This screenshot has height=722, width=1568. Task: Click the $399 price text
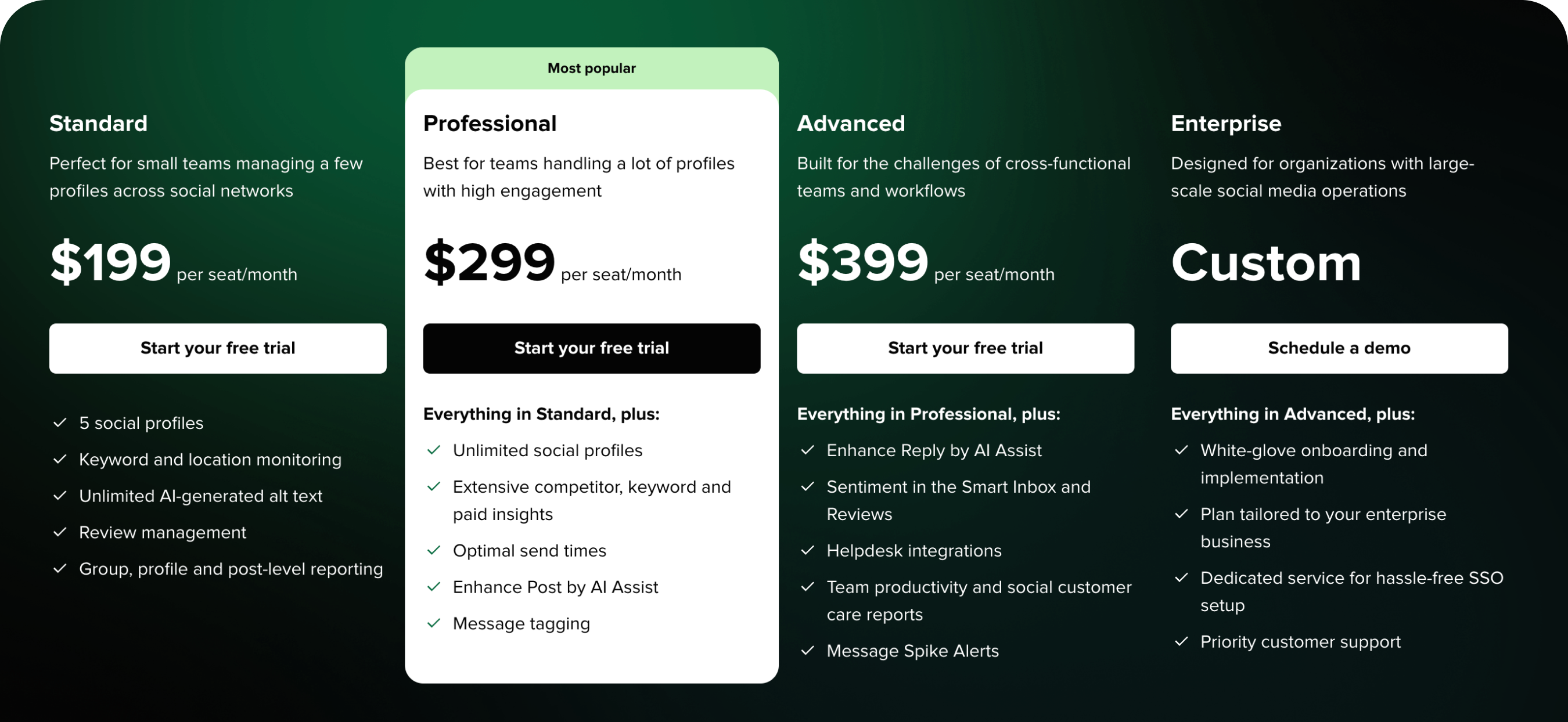[x=862, y=263]
